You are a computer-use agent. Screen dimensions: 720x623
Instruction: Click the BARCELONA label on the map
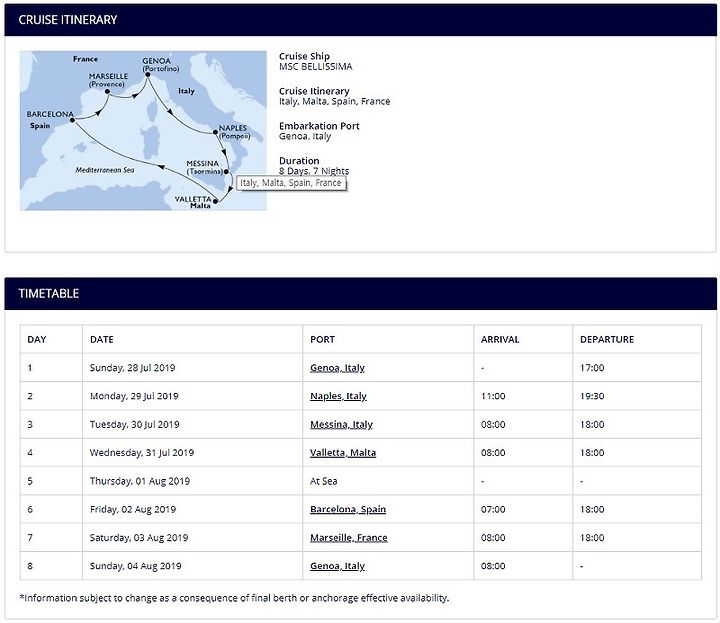(50, 114)
